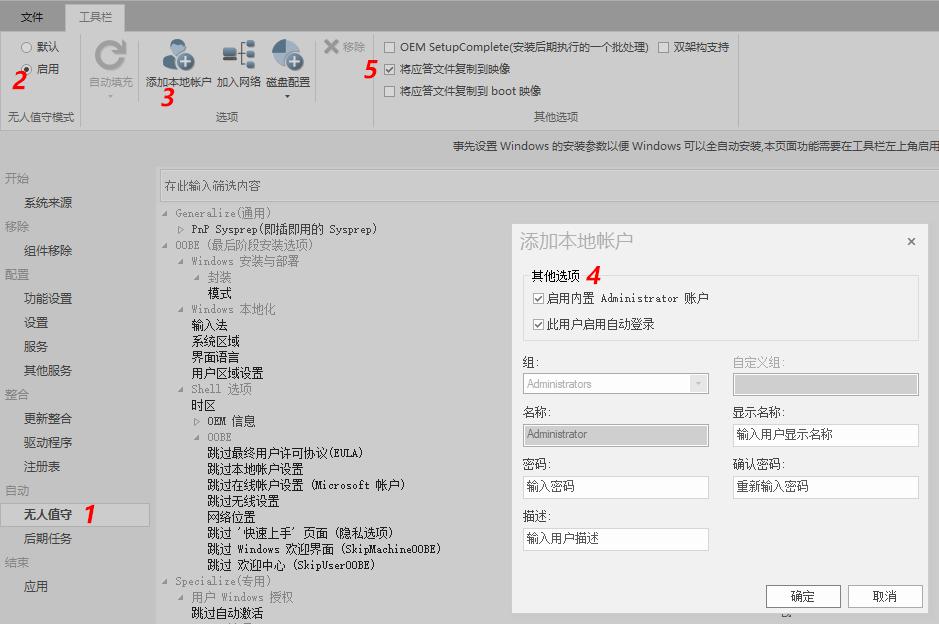Viewport: 939px width, 624px height.
Task: Switch to the 文件 tab
Action: pyautogui.click(x=32, y=16)
